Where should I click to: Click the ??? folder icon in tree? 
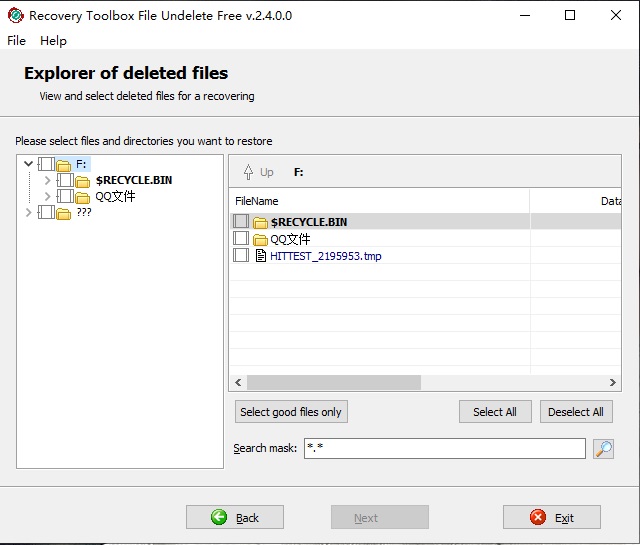64,213
